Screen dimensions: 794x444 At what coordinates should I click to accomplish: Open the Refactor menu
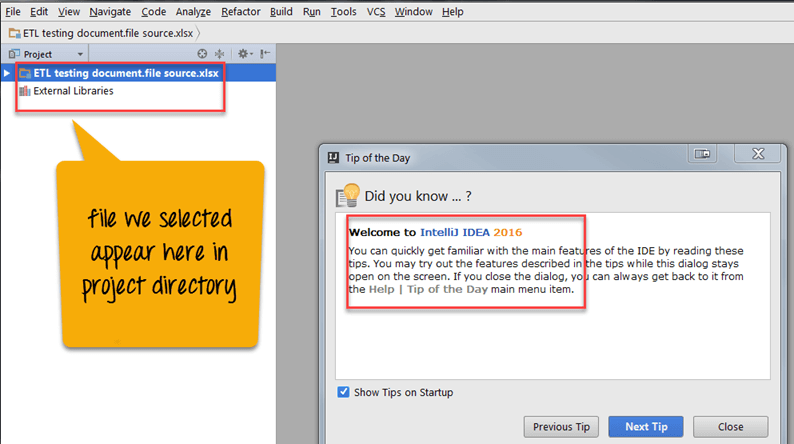click(x=240, y=11)
